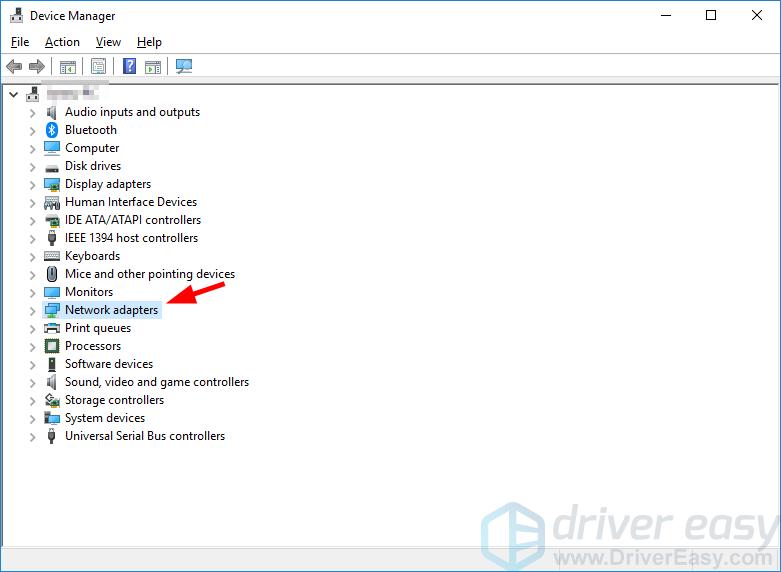Click the Computer category monitor icon
Image resolution: width=781 pixels, height=572 pixels.
tap(52, 148)
